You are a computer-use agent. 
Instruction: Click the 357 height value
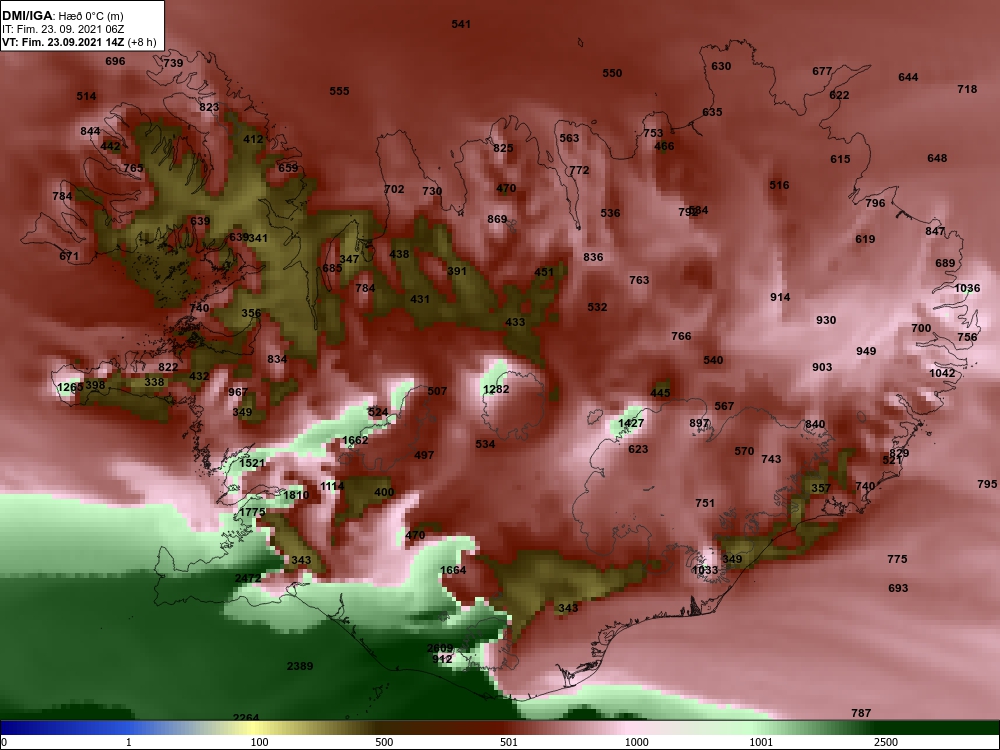point(821,489)
